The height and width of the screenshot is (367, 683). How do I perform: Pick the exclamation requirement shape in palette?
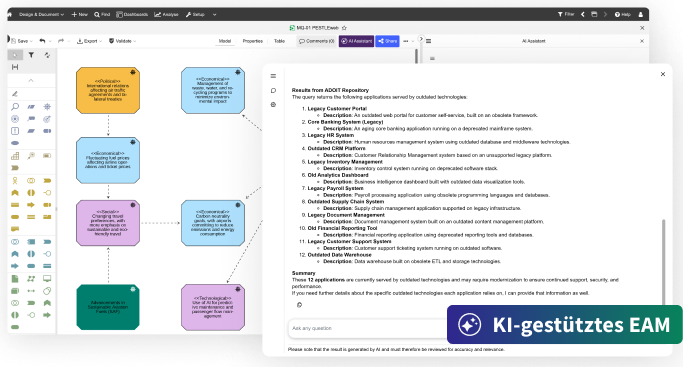[15, 131]
